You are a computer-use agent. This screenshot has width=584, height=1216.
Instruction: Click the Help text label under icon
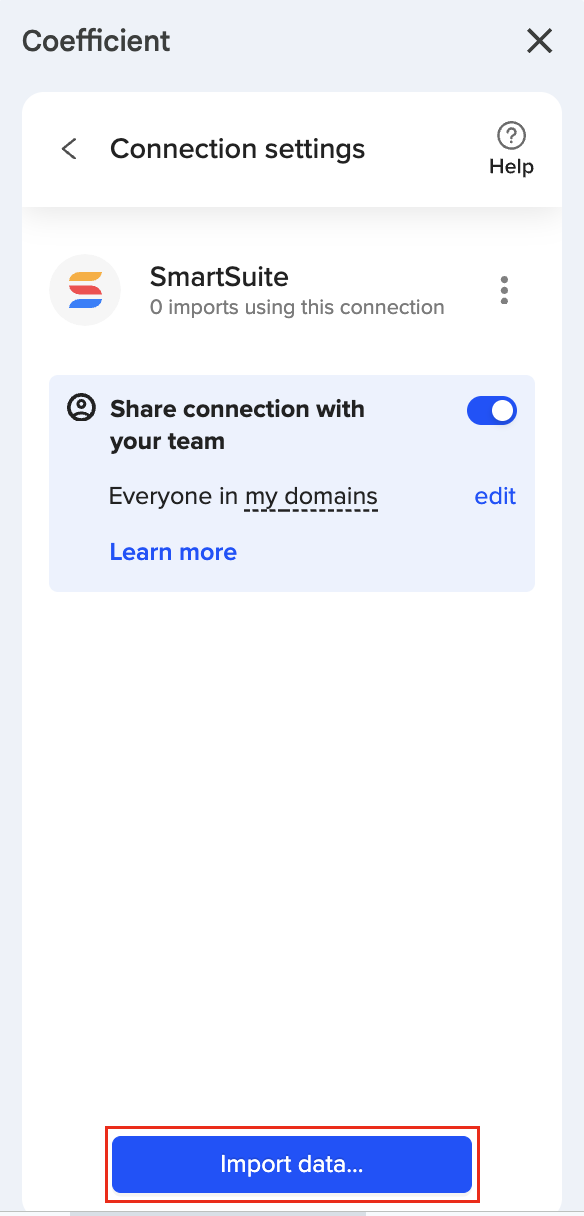pyautogui.click(x=511, y=167)
